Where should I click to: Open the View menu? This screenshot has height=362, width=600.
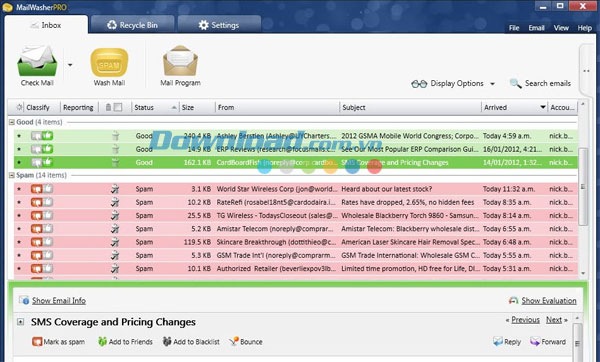point(561,28)
